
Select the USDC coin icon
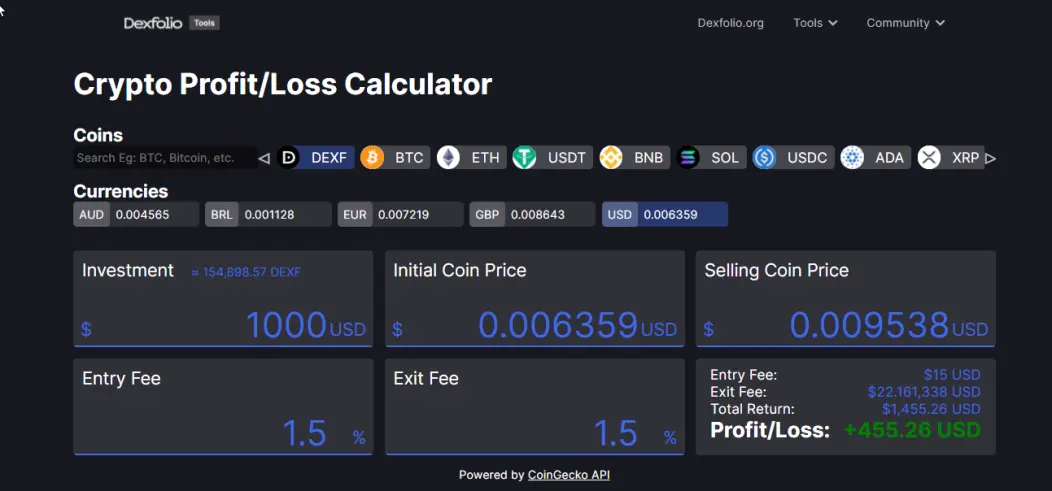click(x=764, y=158)
